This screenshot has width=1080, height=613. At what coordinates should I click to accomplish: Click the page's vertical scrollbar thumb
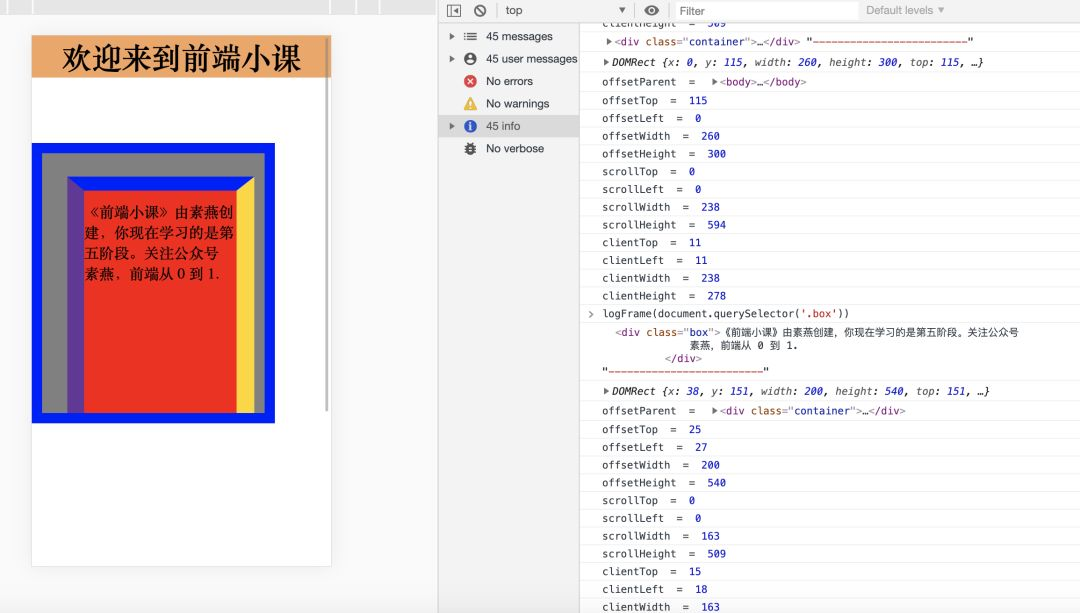pyautogui.click(x=326, y=225)
